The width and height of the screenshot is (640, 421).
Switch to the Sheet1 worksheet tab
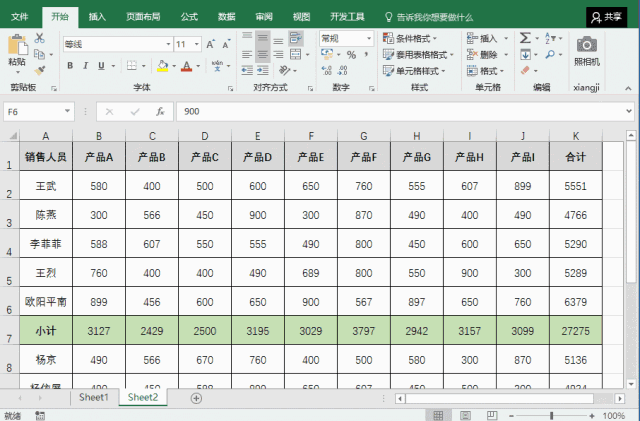(x=95, y=397)
